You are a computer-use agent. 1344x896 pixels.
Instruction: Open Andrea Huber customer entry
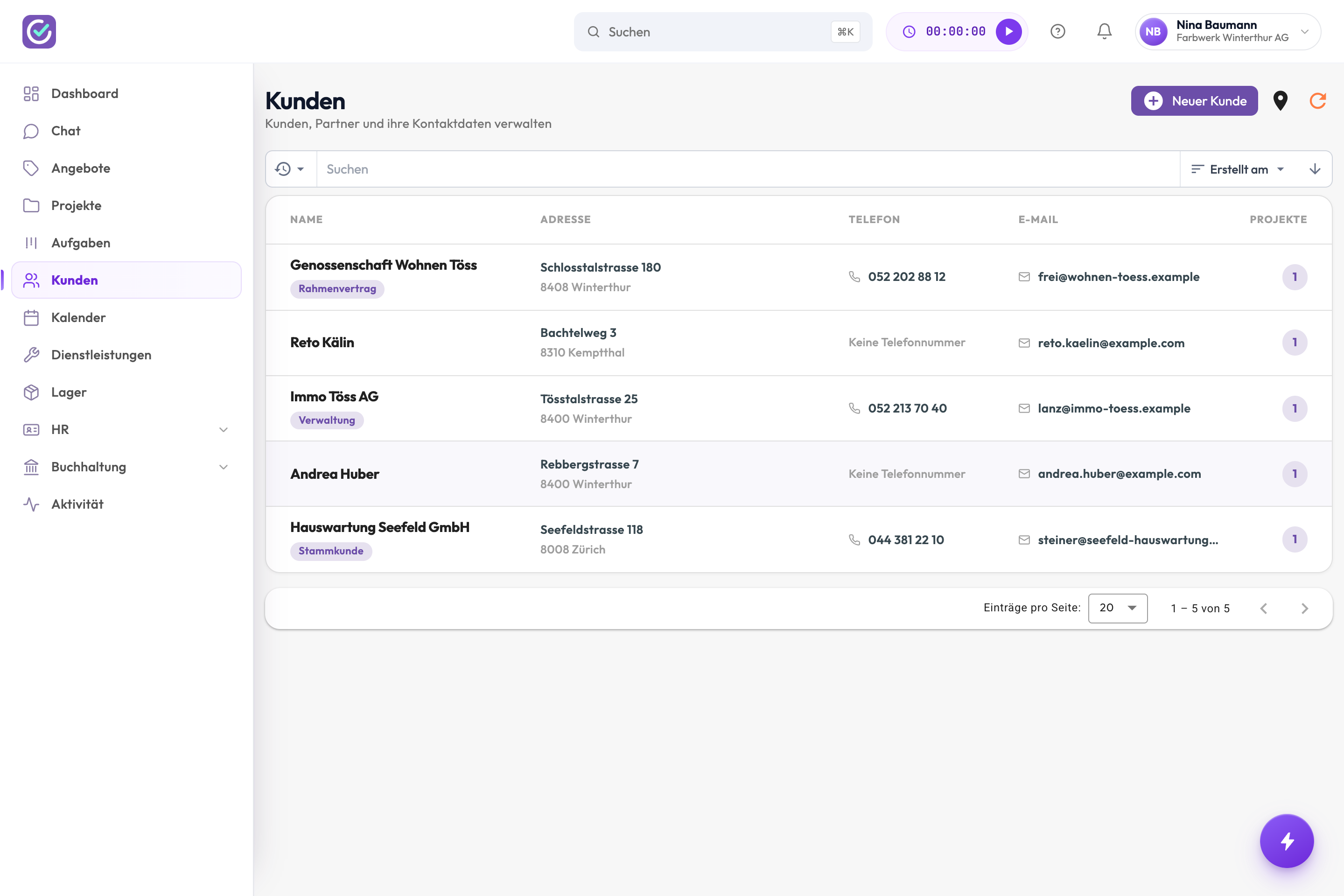pos(799,474)
